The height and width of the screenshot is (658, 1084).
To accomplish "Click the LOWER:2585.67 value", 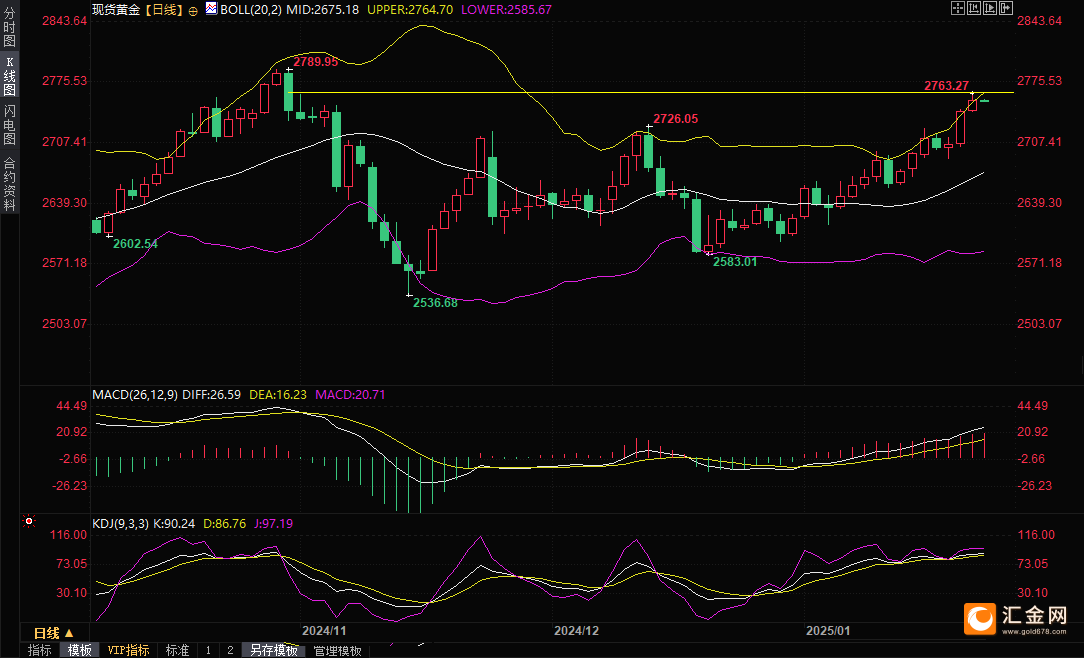I will coord(506,10).
